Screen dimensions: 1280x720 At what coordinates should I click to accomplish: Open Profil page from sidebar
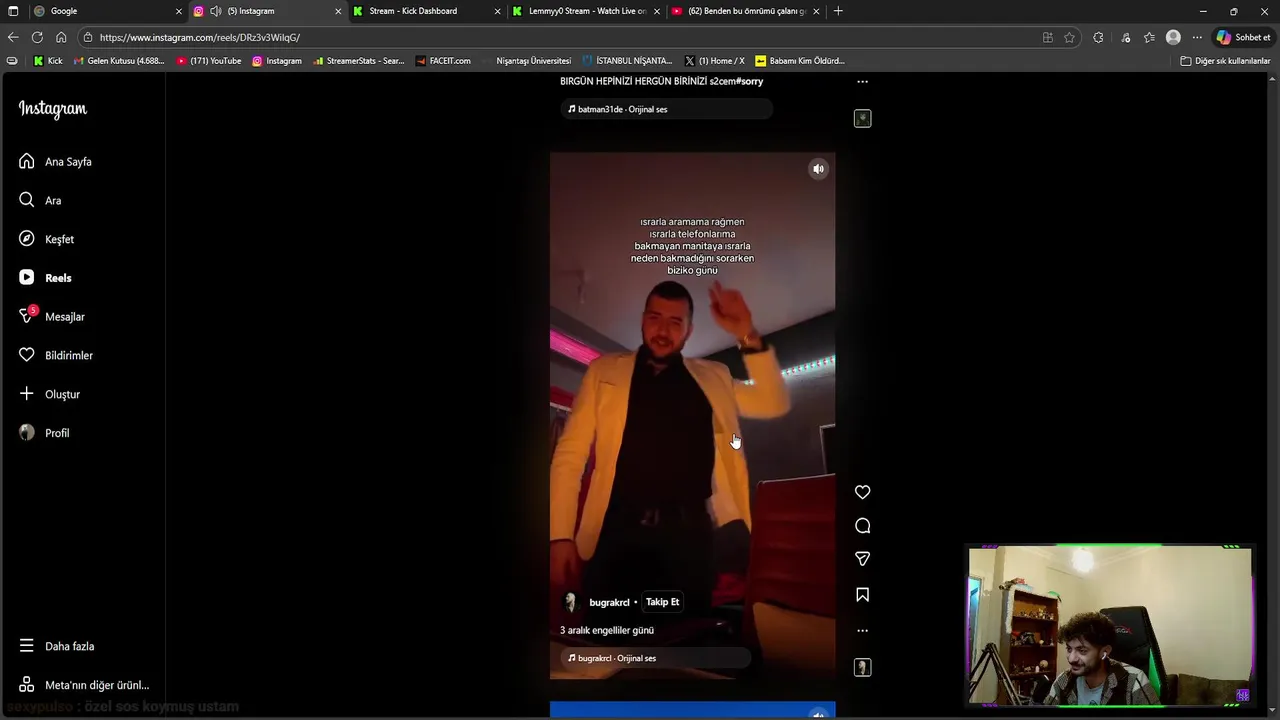pos(45,433)
